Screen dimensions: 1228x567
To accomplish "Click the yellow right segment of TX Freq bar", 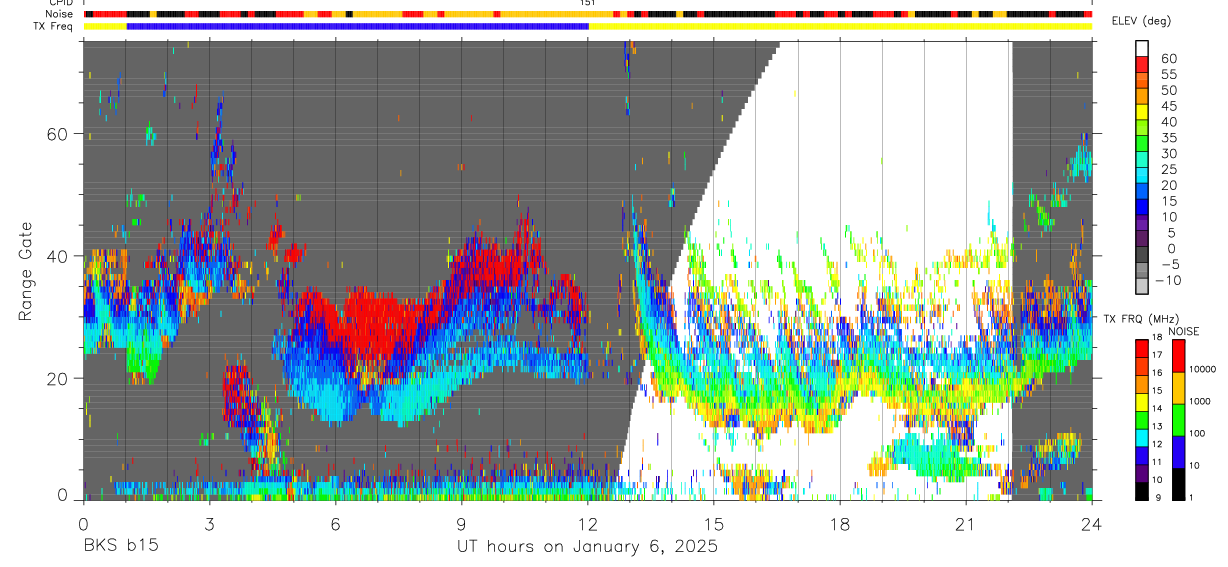I will (840, 26).
